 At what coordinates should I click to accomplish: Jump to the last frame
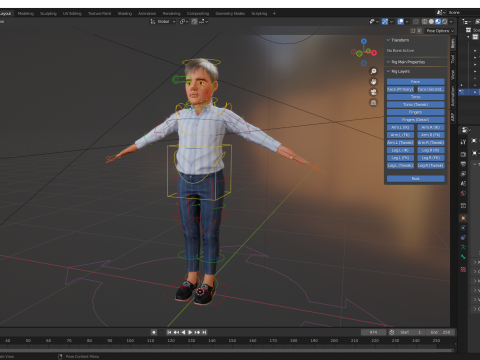click(204, 332)
